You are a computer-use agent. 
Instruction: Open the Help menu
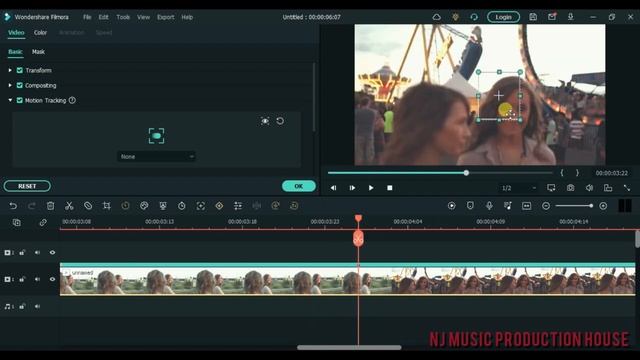tap(187, 17)
